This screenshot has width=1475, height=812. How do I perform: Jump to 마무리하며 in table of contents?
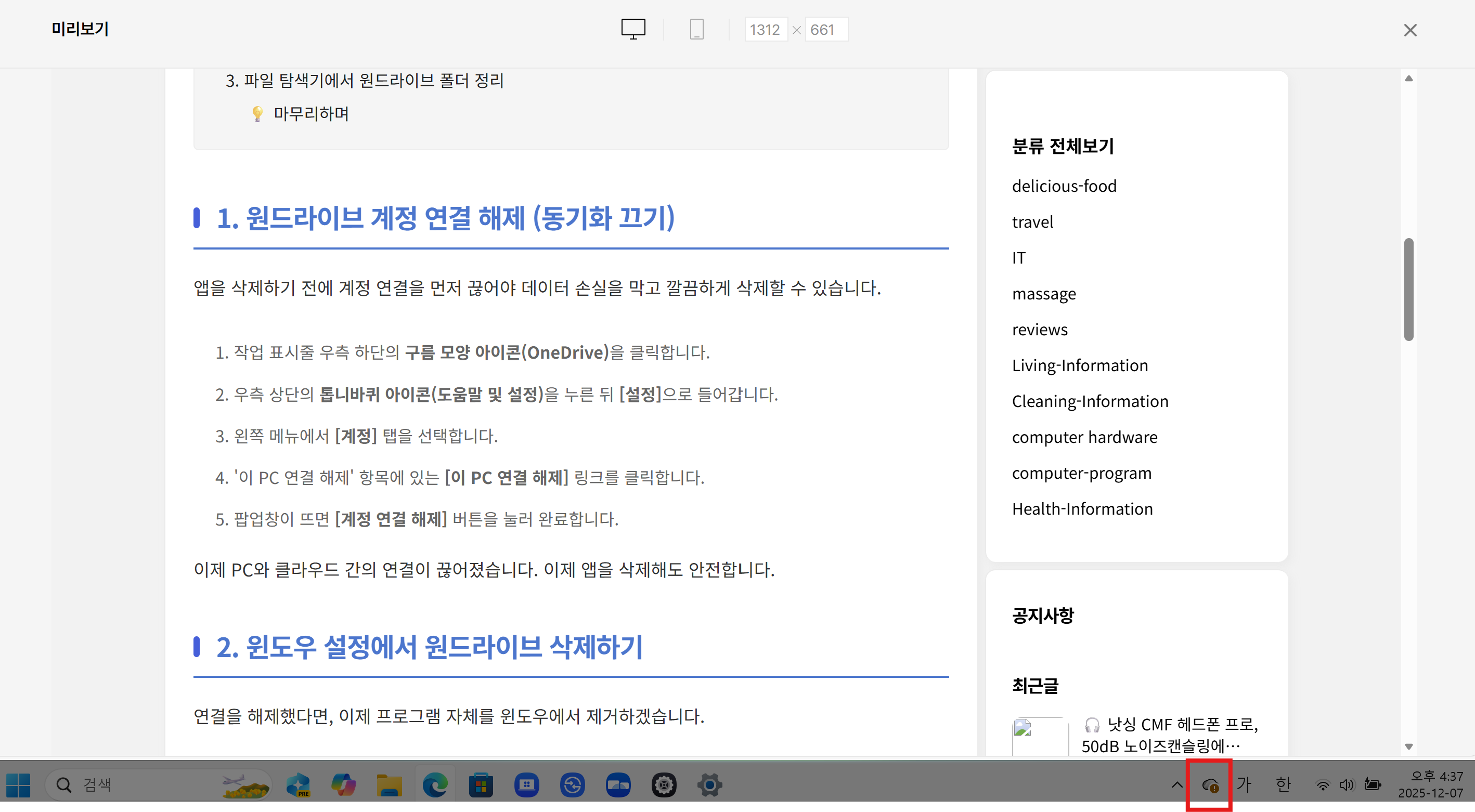(311, 114)
